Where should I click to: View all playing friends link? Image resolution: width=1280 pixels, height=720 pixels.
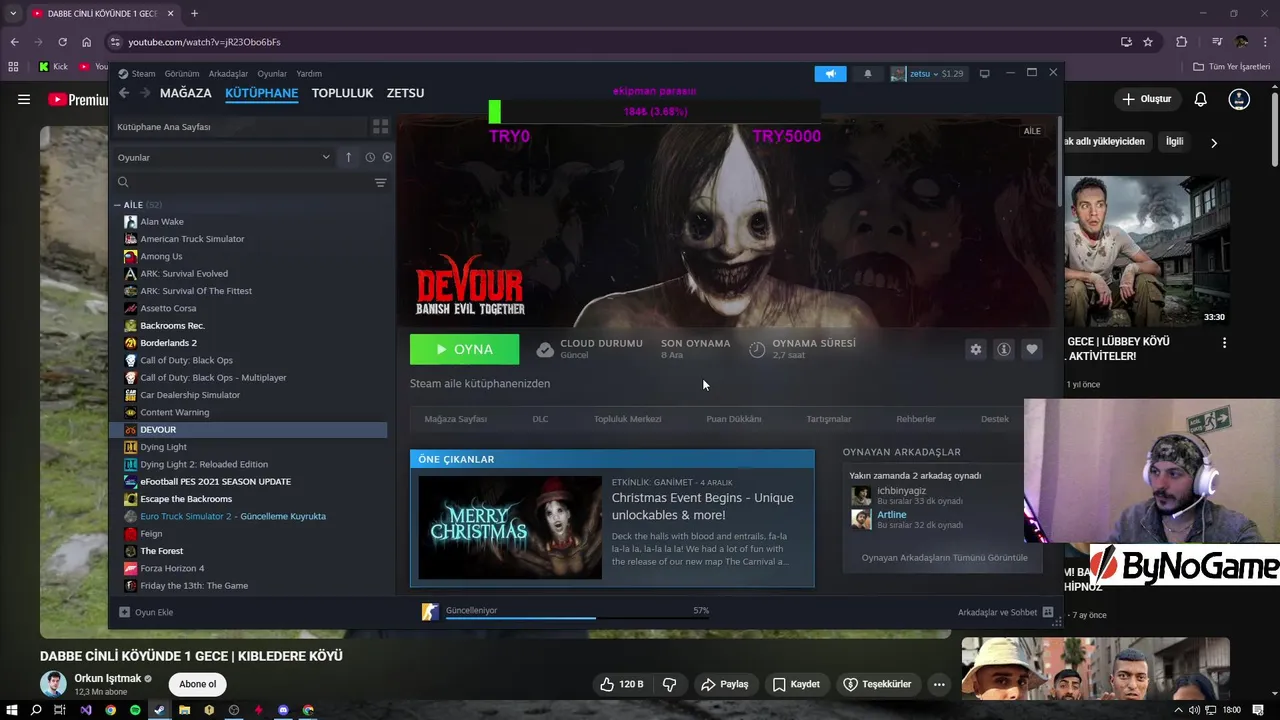coord(944,558)
